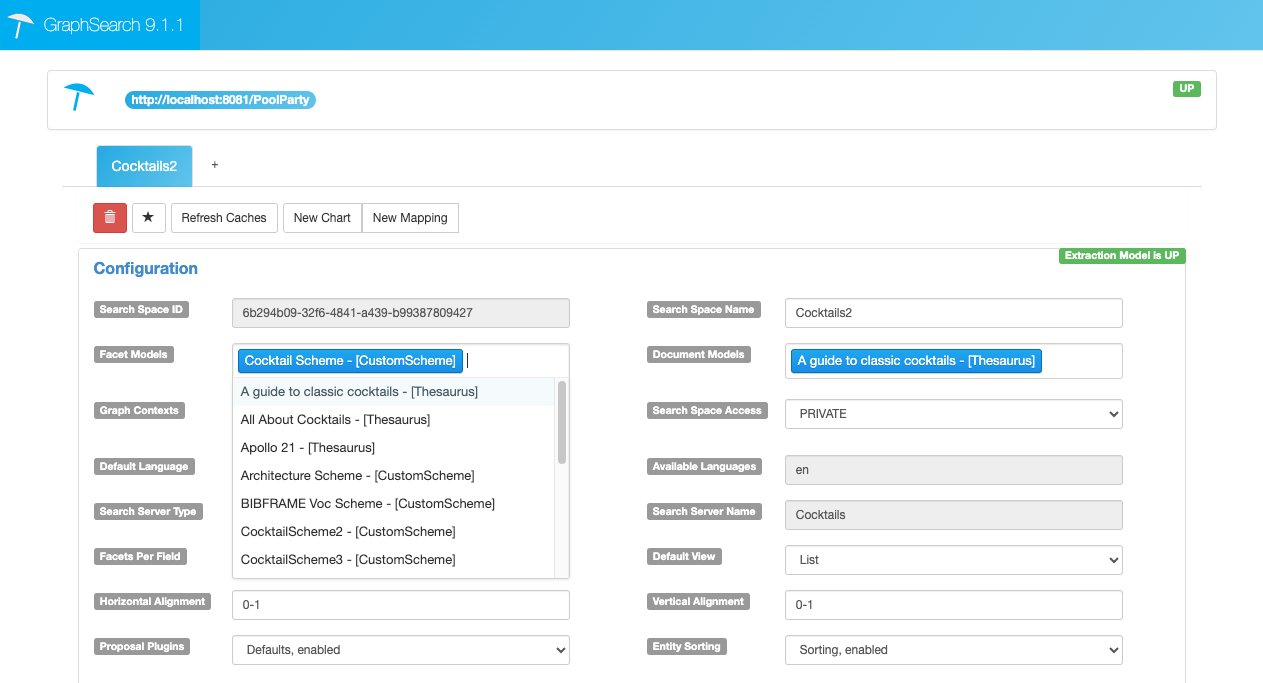Create a New Mapping
The image size is (1263, 683).
(x=410, y=217)
